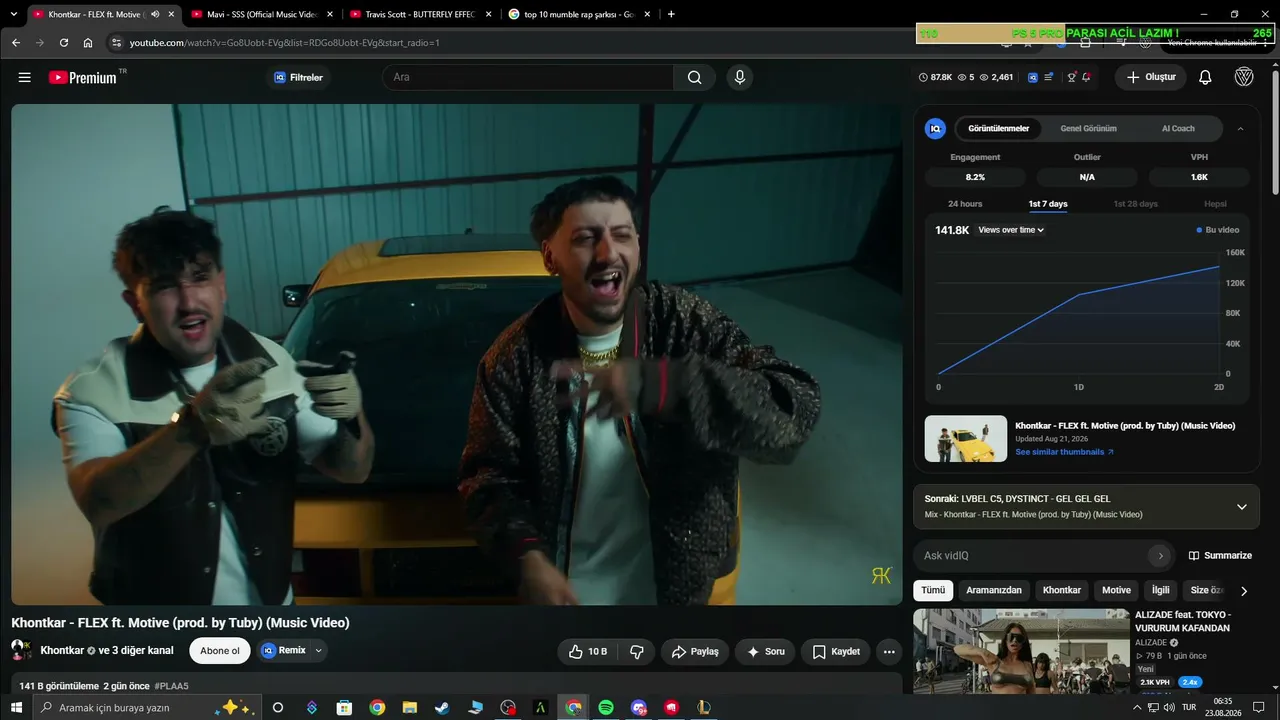The image size is (1280, 720).
Task: Open the Remix dropdown arrow
Action: 319,650
